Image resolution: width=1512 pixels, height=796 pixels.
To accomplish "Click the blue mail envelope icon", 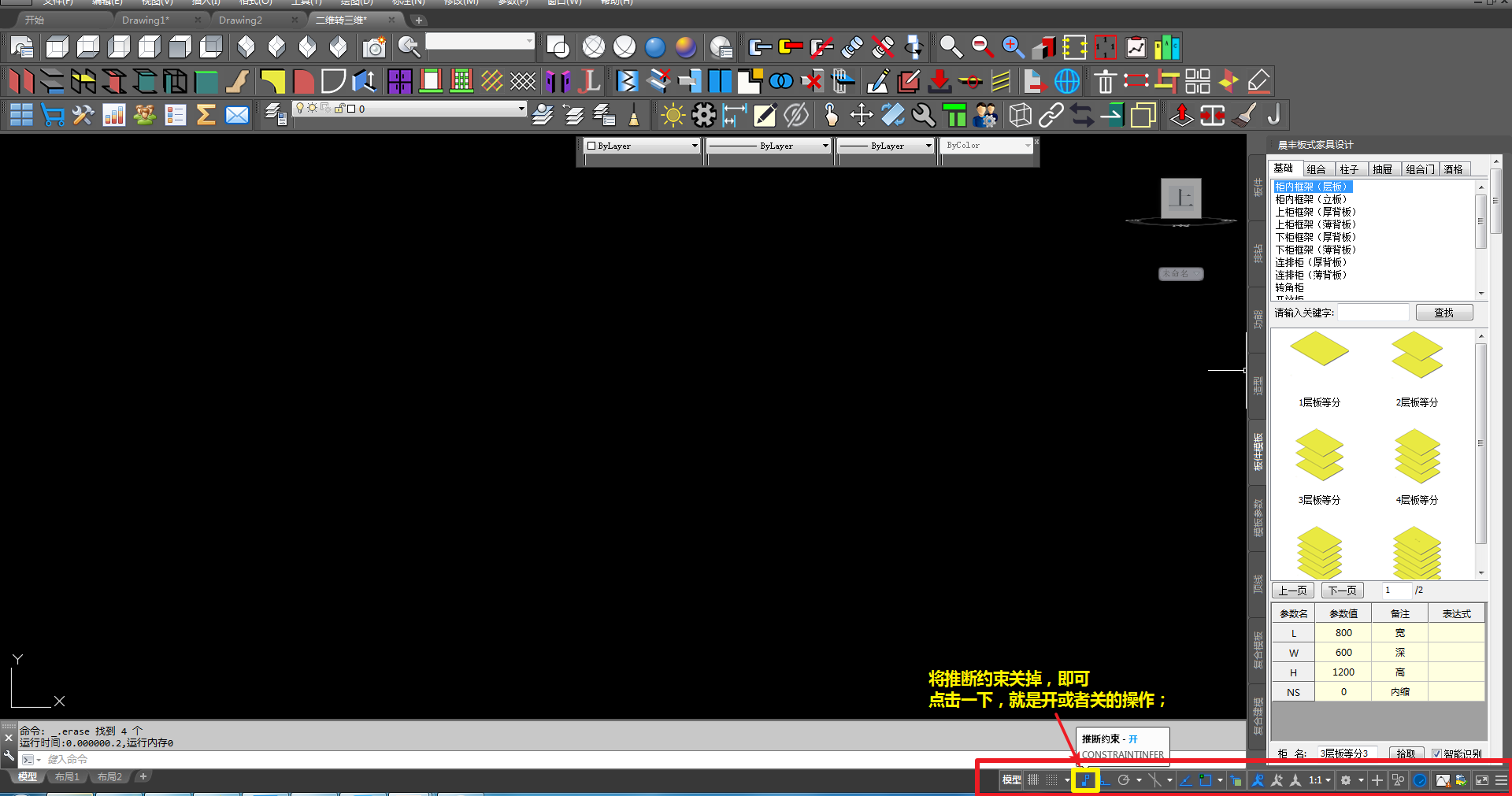I will (x=237, y=116).
